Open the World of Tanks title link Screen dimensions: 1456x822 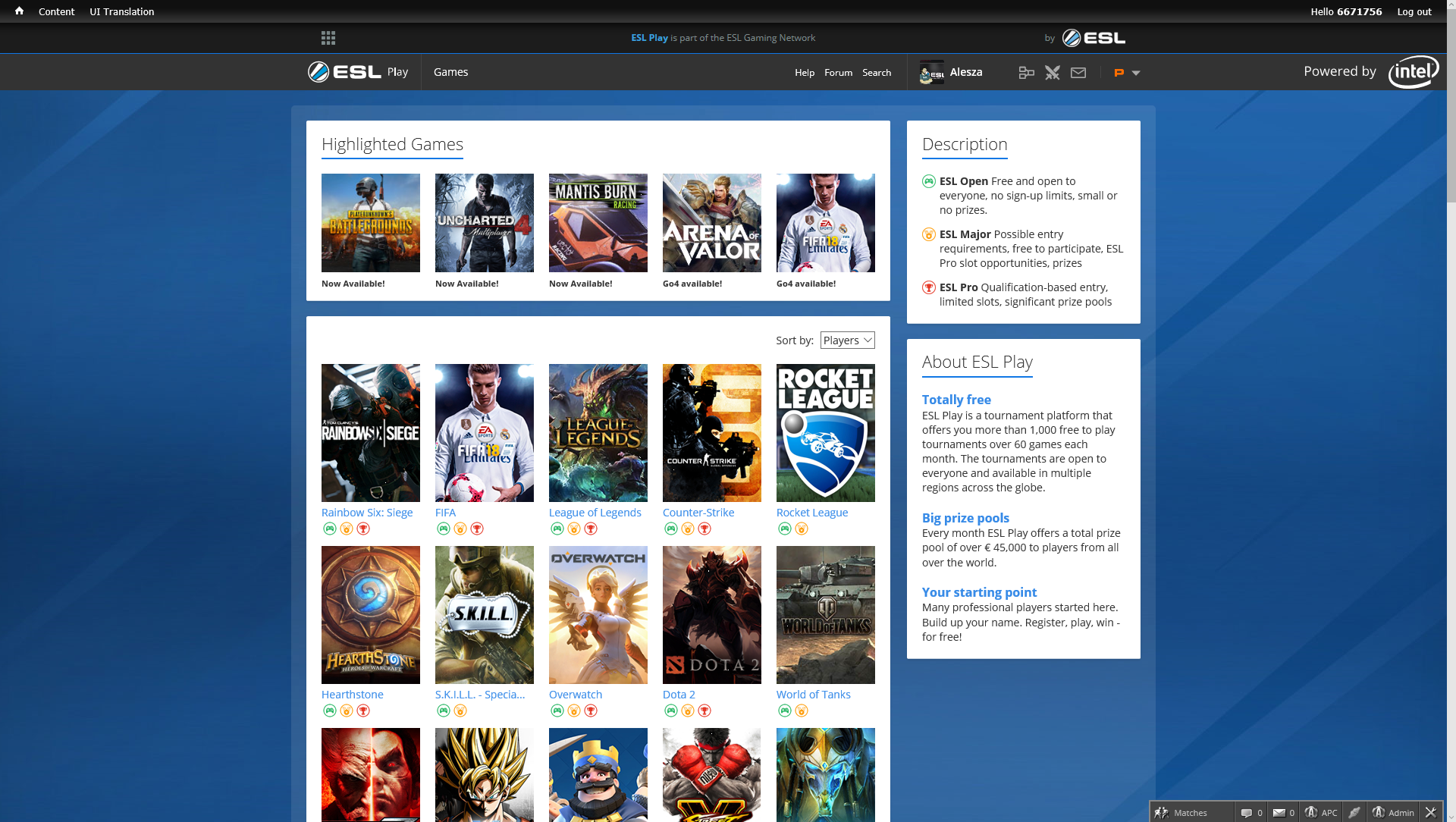point(814,695)
